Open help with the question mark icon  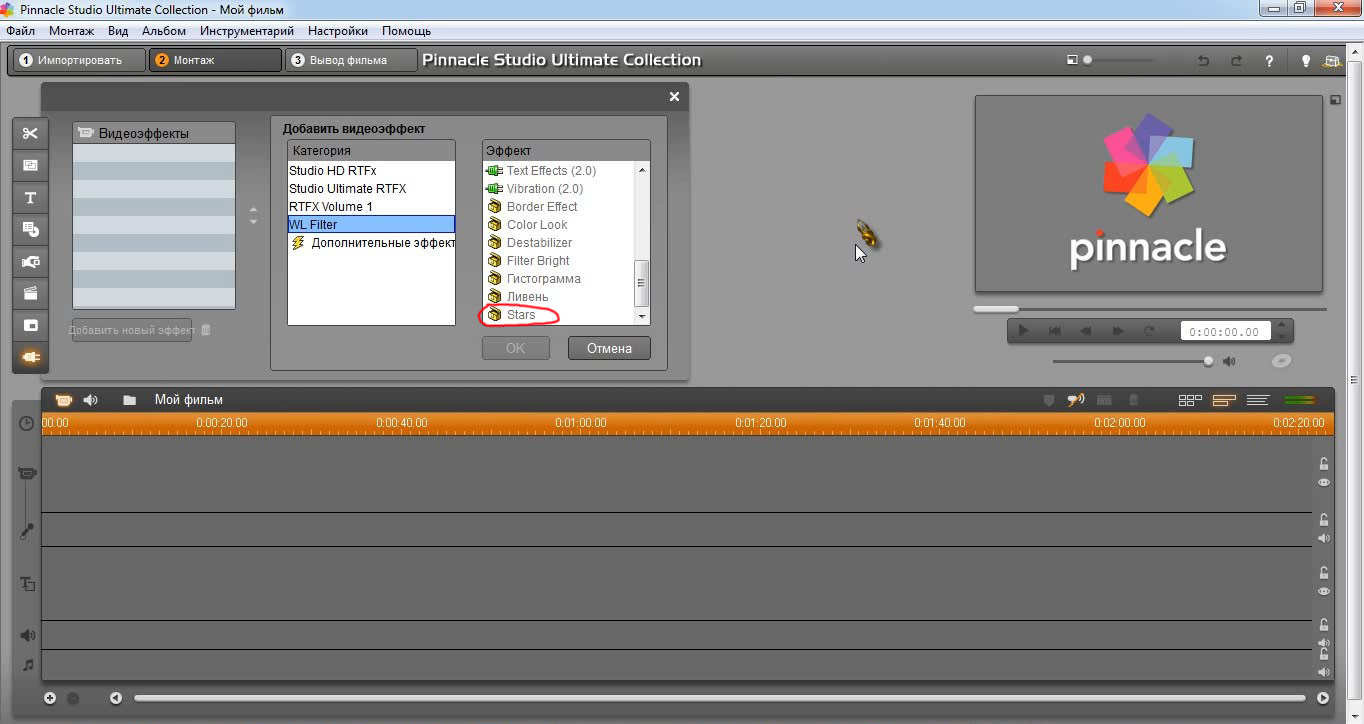tap(1269, 61)
